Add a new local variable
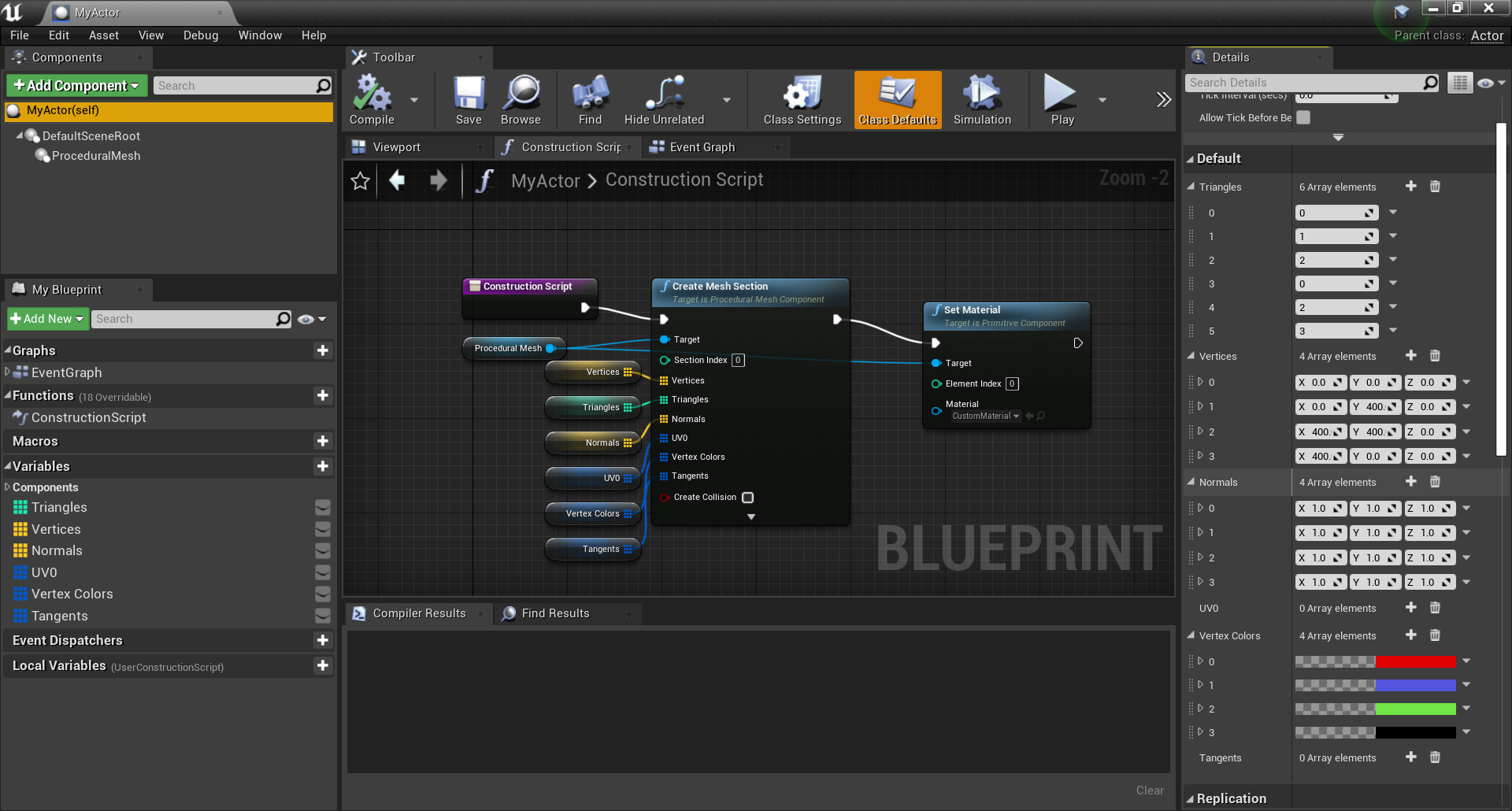This screenshot has height=811, width=1512. click(322, 665)
